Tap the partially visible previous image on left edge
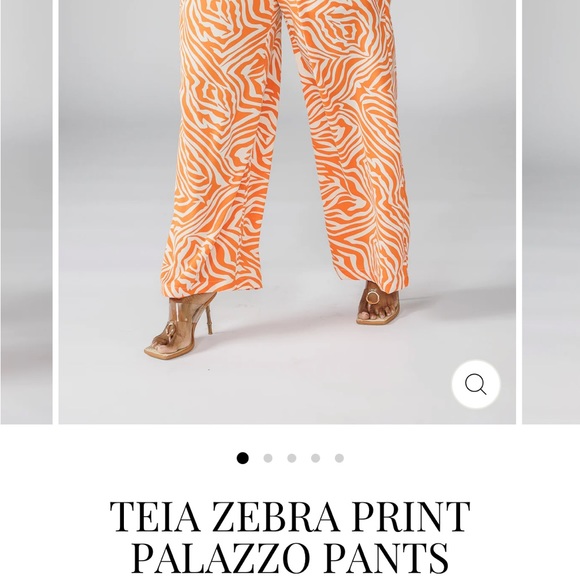Viewport: 580px width, 580px height. [x=26, y=212]
